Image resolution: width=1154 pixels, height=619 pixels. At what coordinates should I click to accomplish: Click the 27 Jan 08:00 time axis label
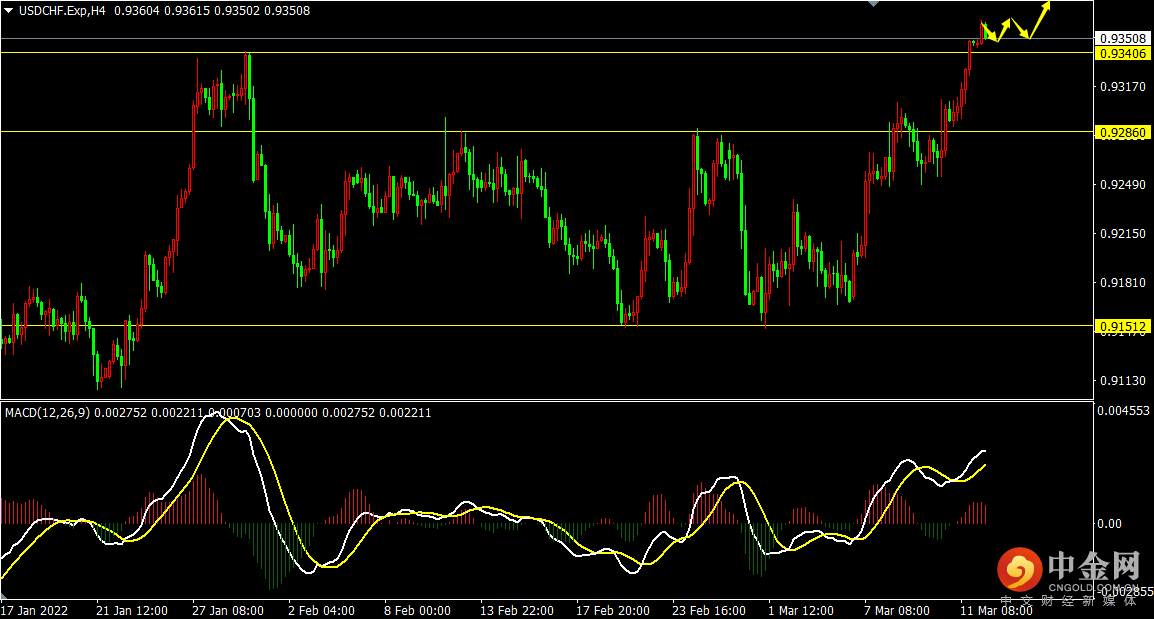[228, 611]
